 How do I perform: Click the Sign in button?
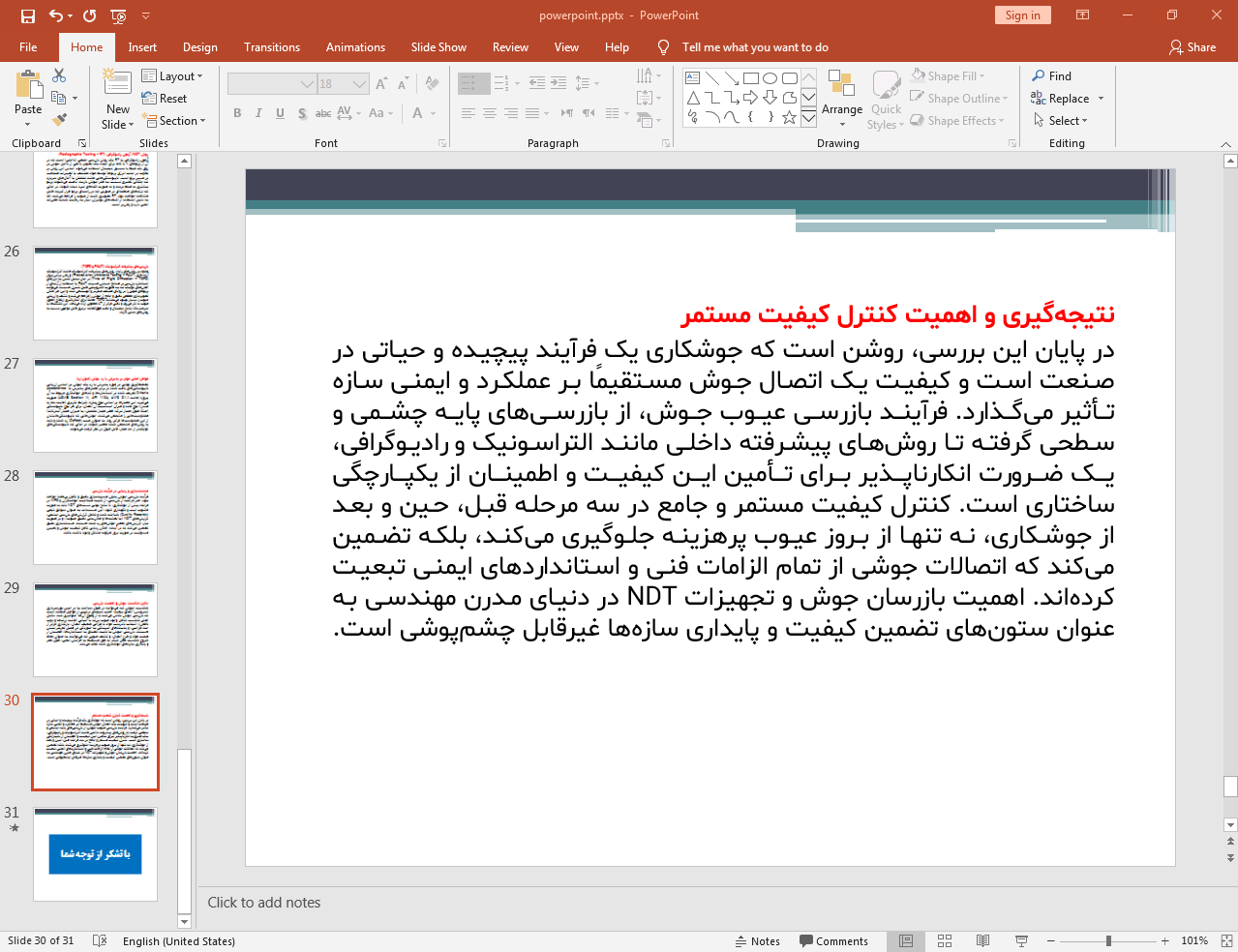[x=1022, y=15]
